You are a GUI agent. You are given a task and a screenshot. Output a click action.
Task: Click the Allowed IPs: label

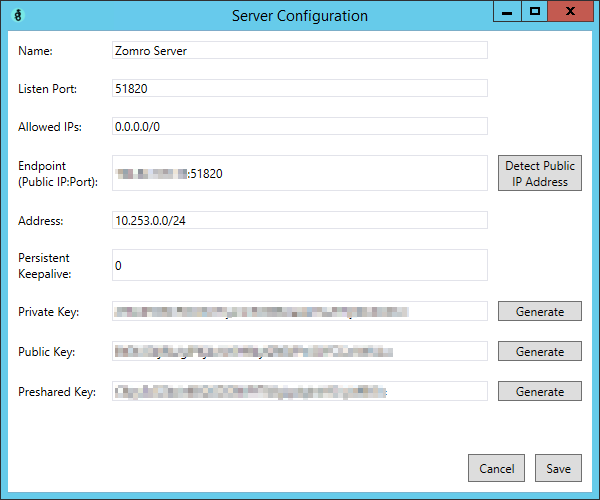pyautogui.click(x=50, y=127)
